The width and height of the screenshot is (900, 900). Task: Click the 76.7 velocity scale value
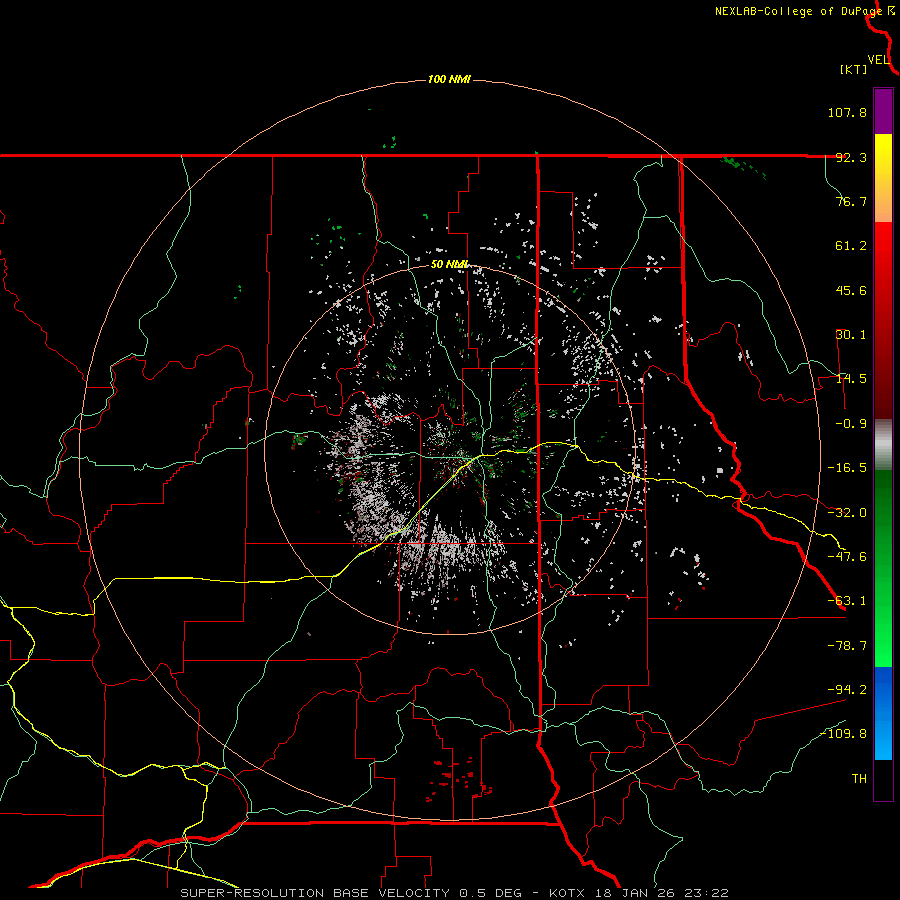851,201
